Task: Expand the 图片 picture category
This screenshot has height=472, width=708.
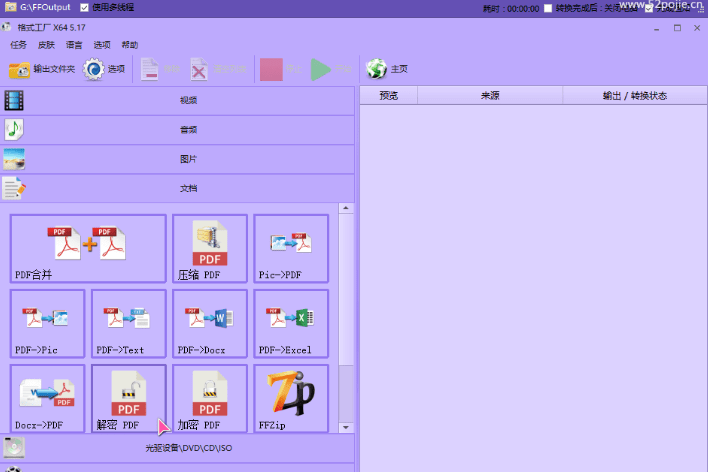Action: click(178, 159)
